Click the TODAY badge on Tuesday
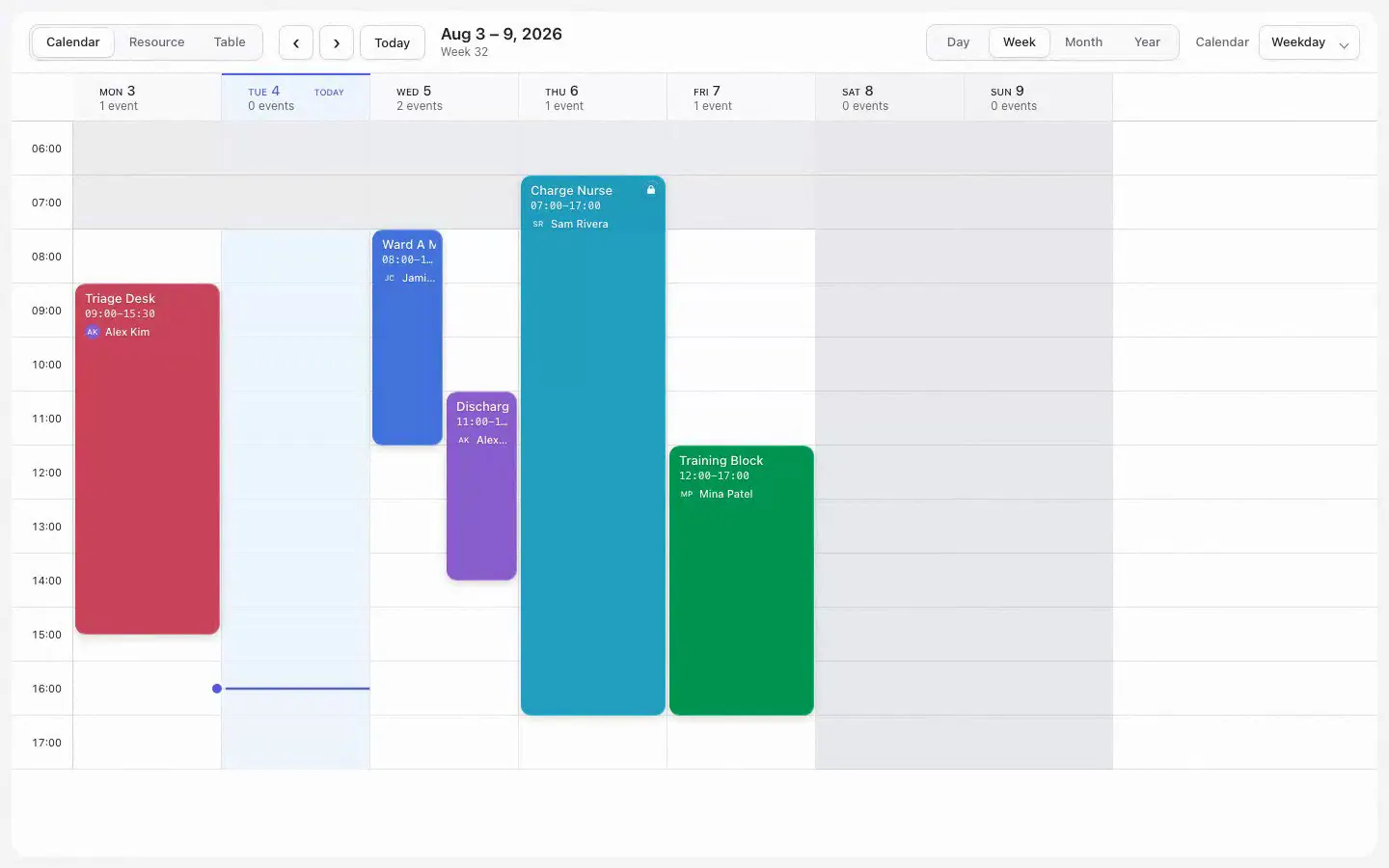This screenshot has width=1389, height=868. pyautogui.click(x=329, y=93)
